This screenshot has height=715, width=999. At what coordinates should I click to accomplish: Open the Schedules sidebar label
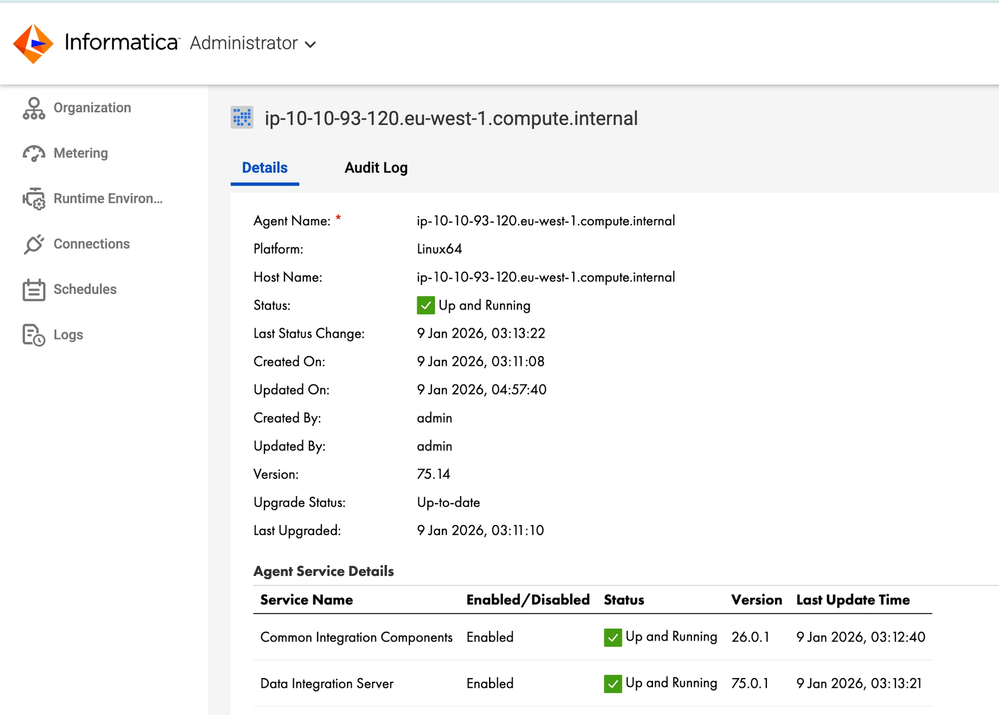(x=85, y=289)
